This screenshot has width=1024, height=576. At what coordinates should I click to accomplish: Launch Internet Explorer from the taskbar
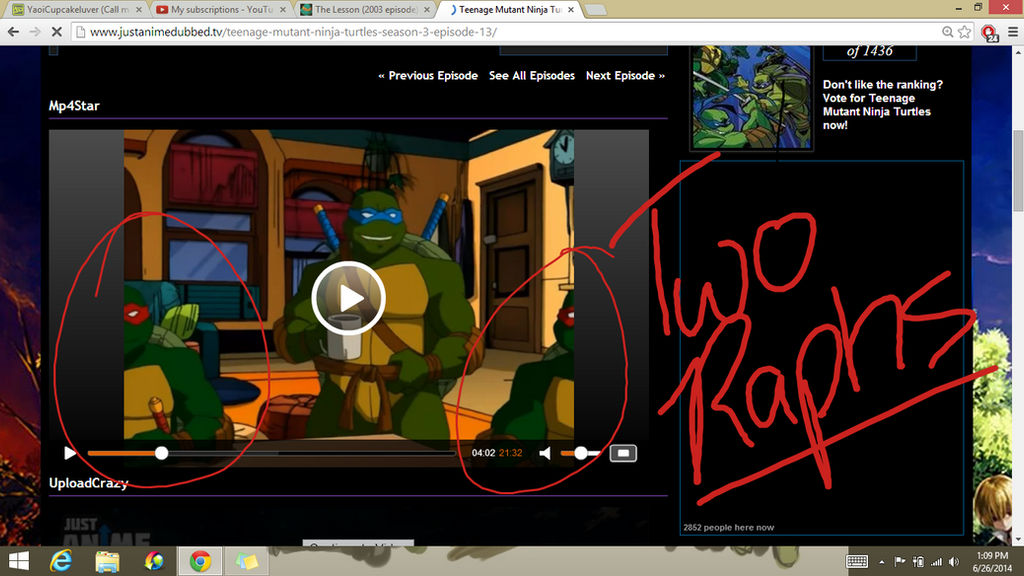tap(61, 561)
